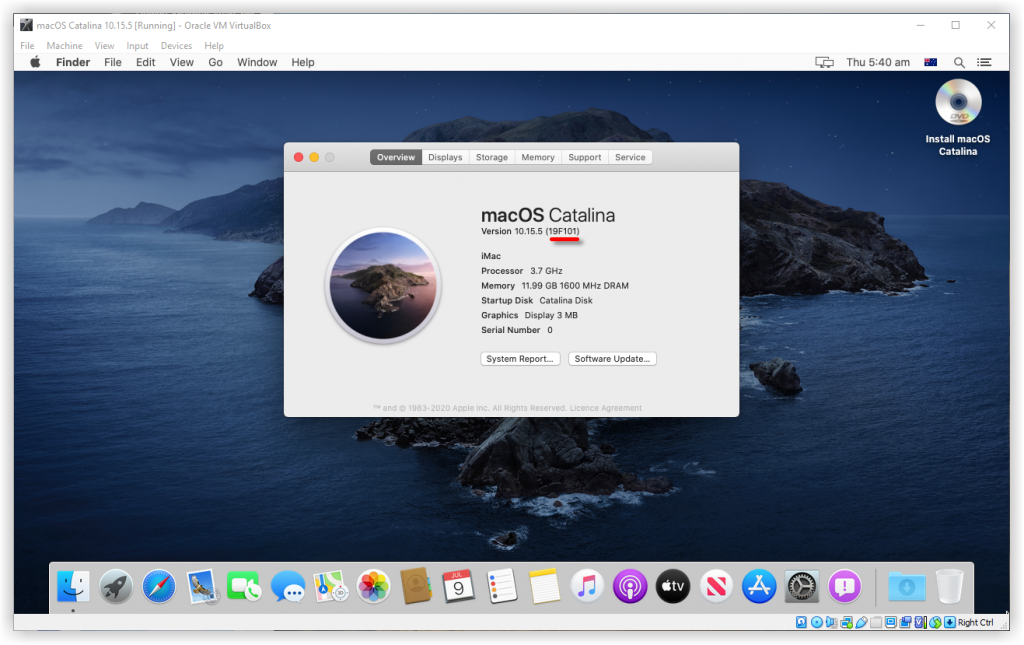Click the flag input source icon
1024x645 pixels.
(931, 62)
